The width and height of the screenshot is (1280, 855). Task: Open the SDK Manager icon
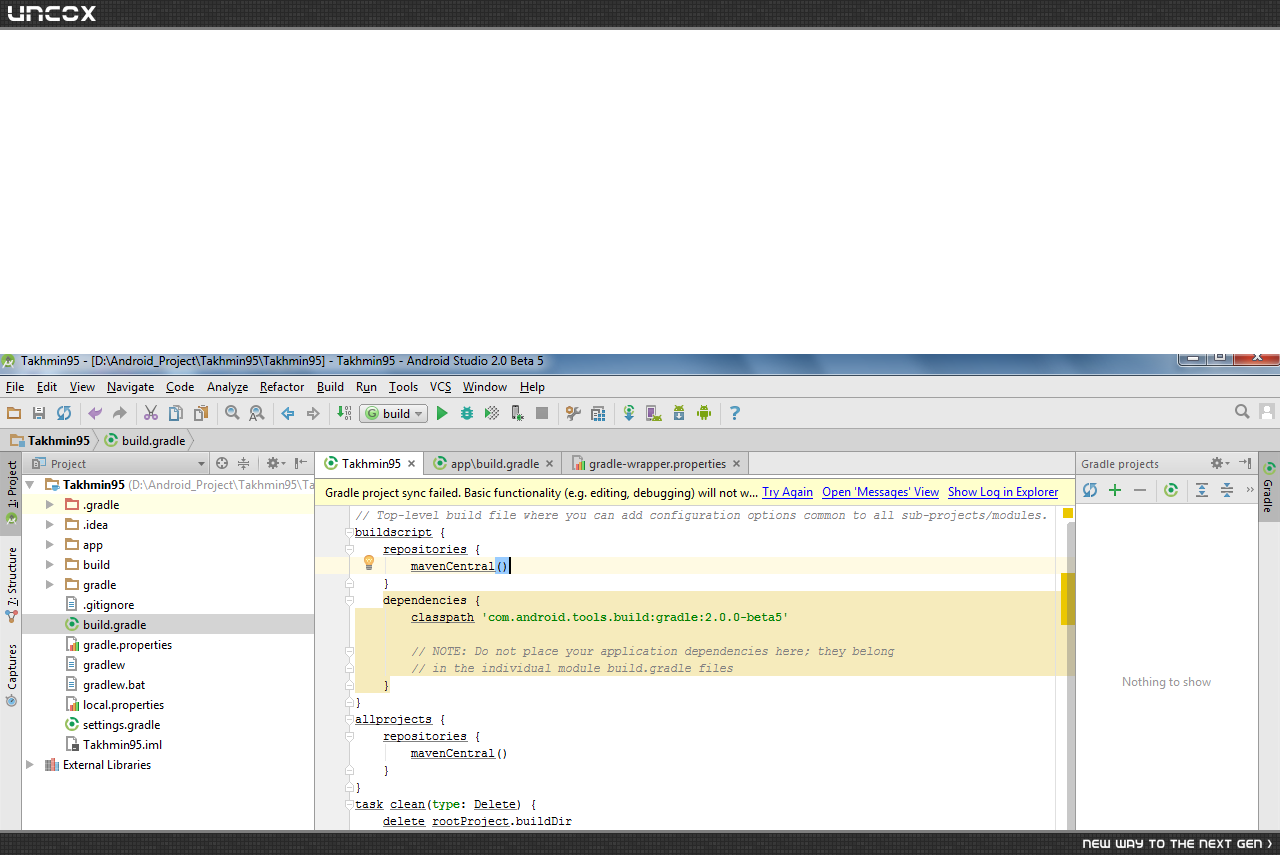(679, 413)
